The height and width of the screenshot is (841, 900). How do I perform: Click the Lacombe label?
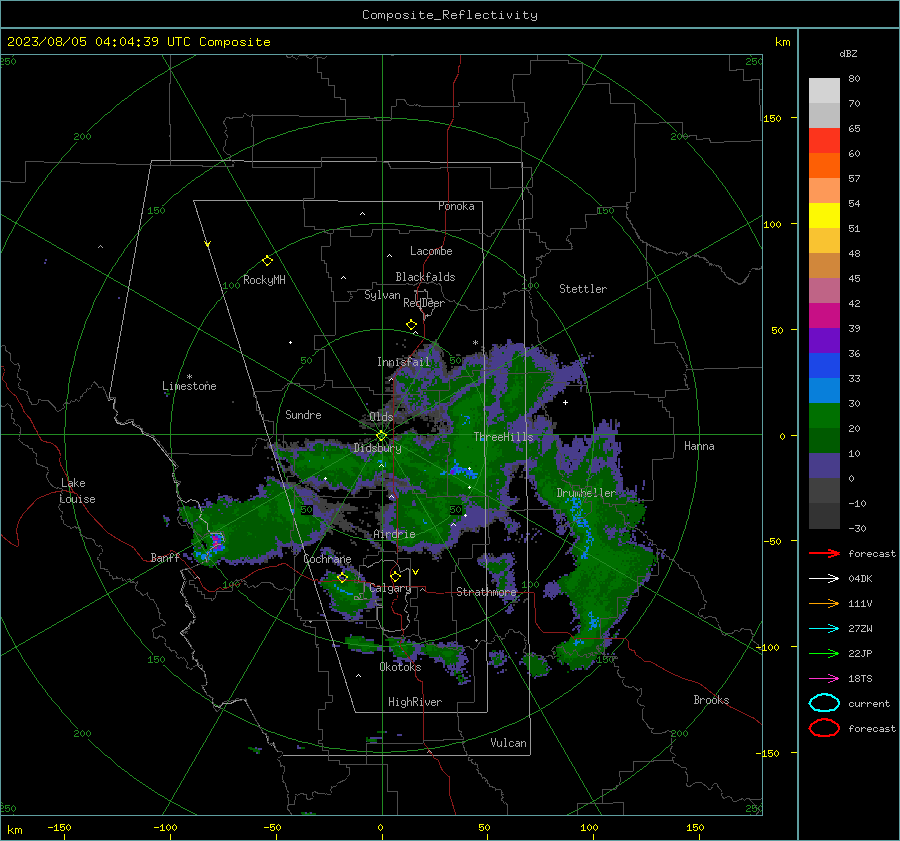click(431, 251)
